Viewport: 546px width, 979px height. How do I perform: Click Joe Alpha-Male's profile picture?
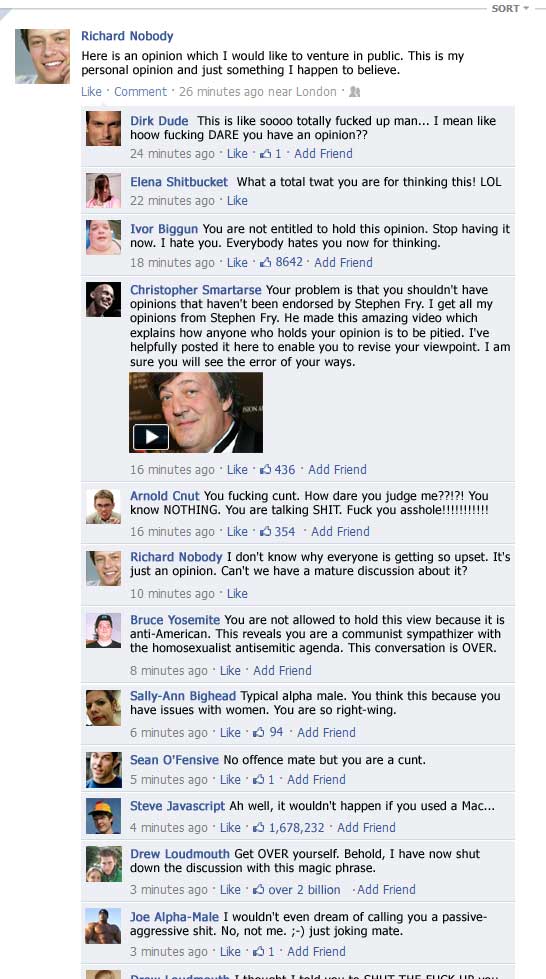click(x=103, y=925)
